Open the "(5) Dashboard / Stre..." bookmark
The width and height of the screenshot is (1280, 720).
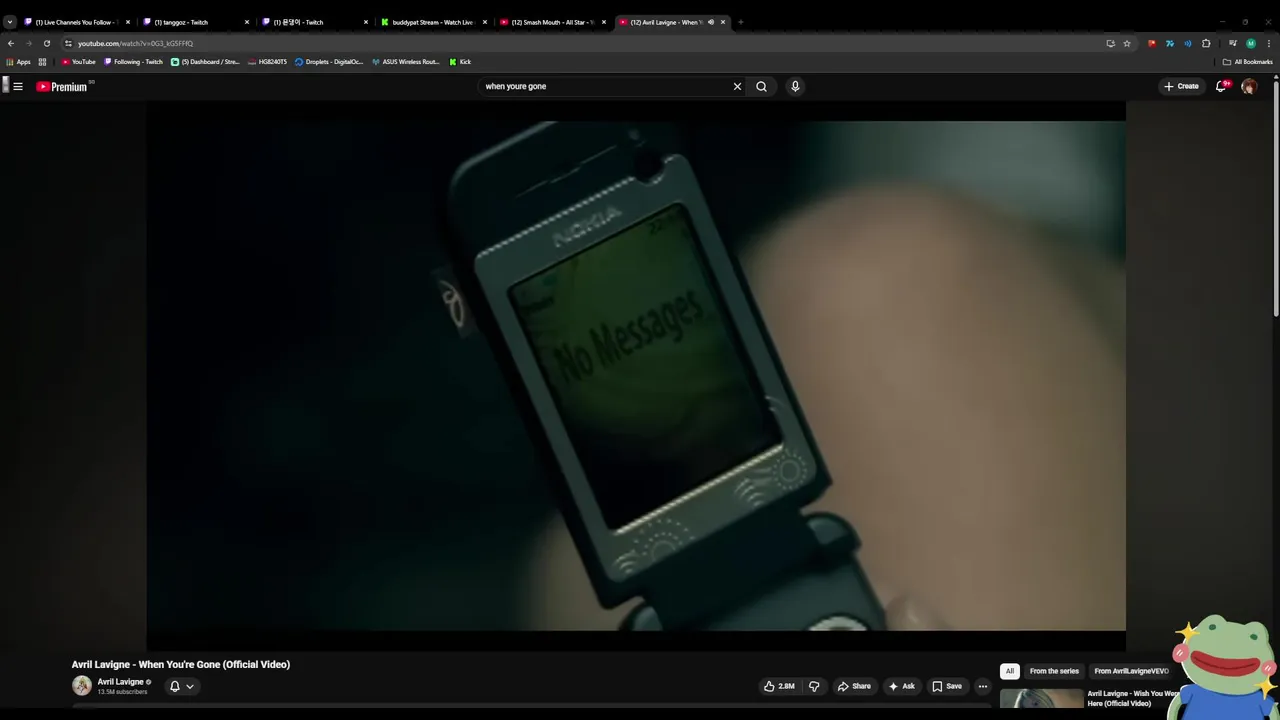[205, 62]
